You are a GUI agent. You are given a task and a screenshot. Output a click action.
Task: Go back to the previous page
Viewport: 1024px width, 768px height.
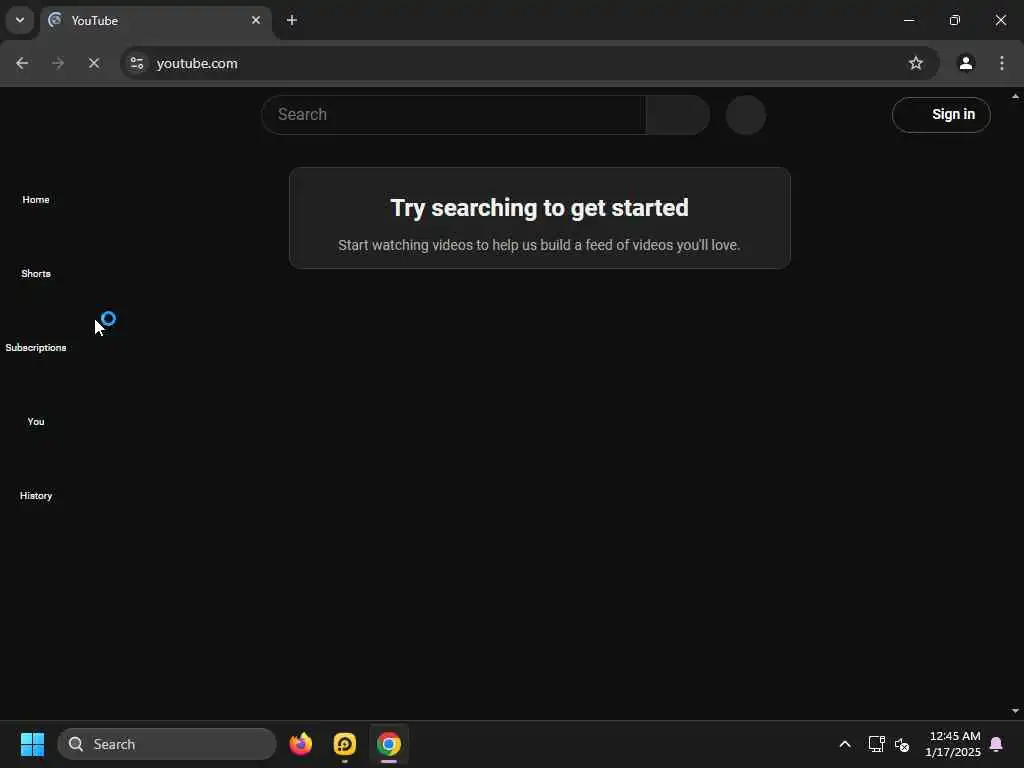coord(22,63)
